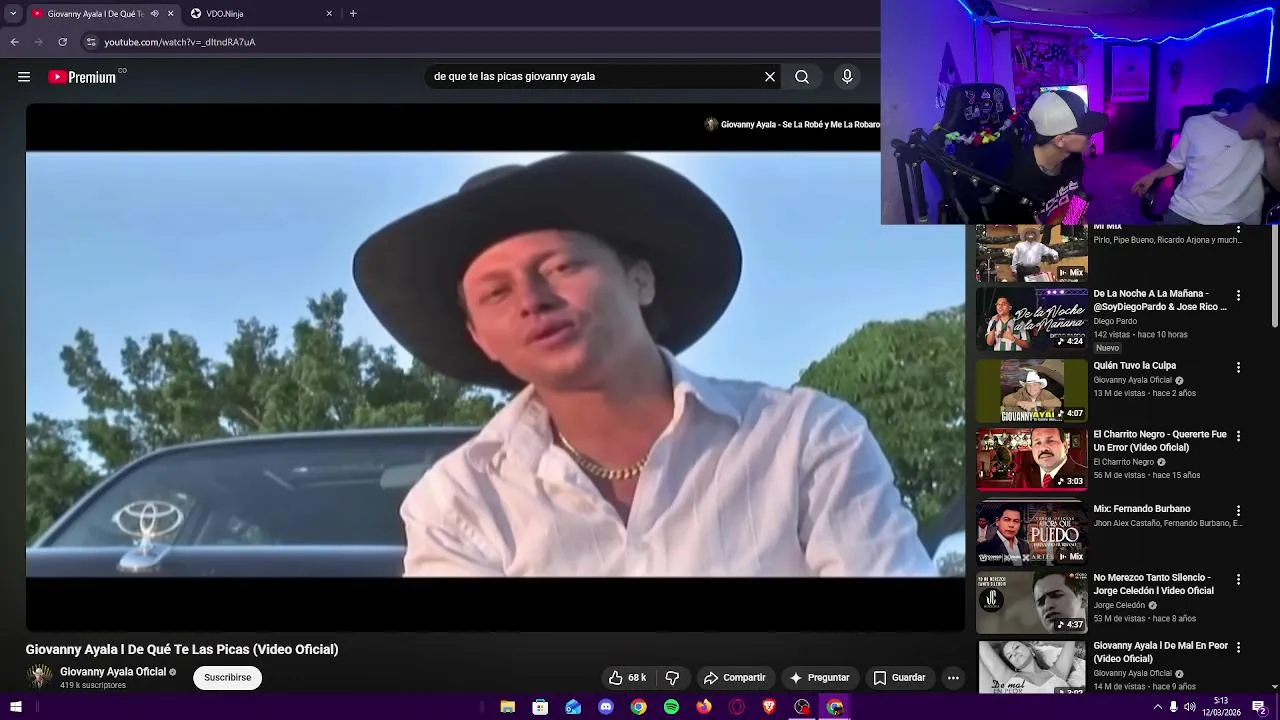
Task: Click Mix: Fernando Burbano thumbnail
Action: tap(1031, 533)
